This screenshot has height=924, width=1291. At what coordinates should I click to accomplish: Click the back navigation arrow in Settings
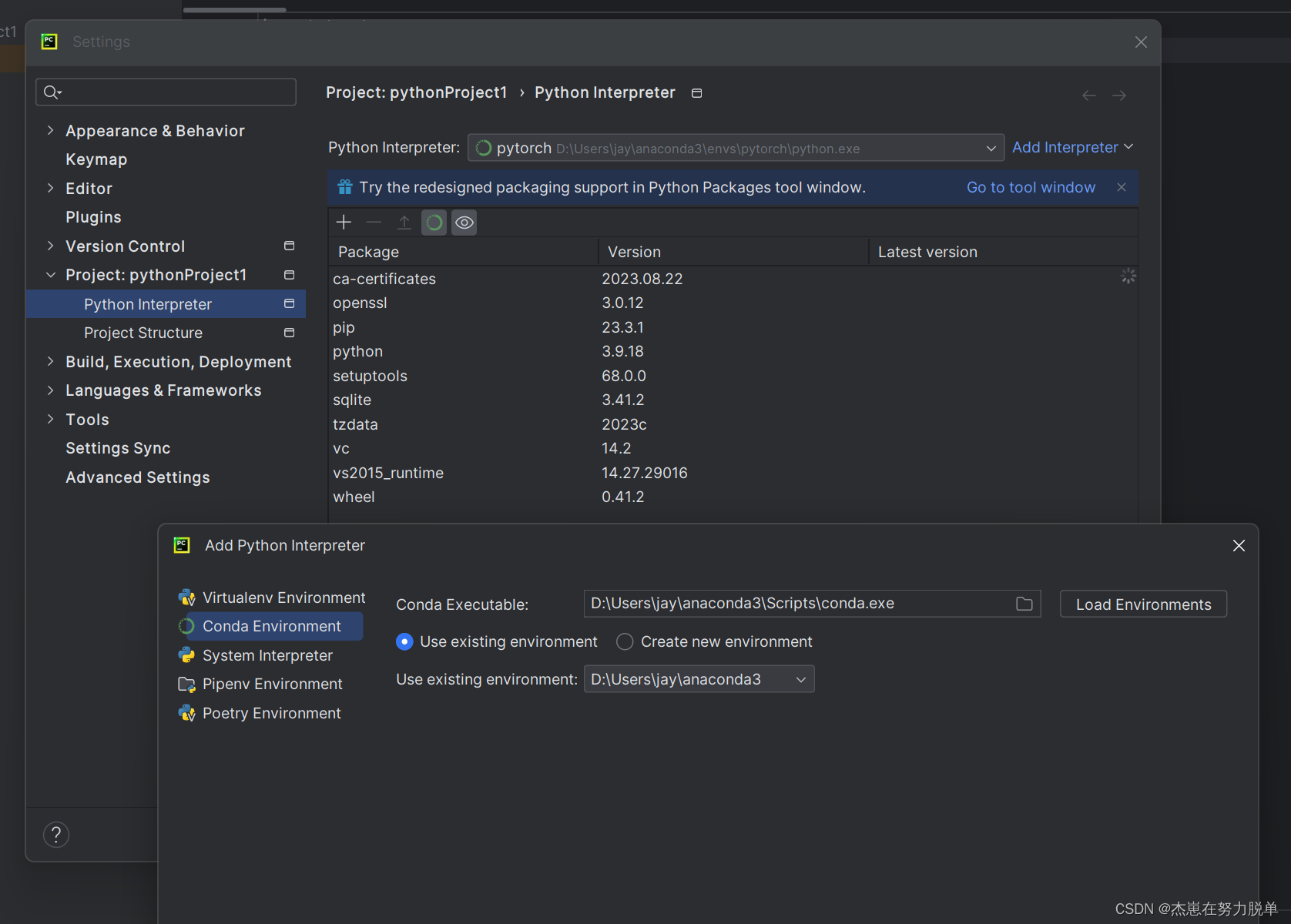click(x=1089, y=95)
